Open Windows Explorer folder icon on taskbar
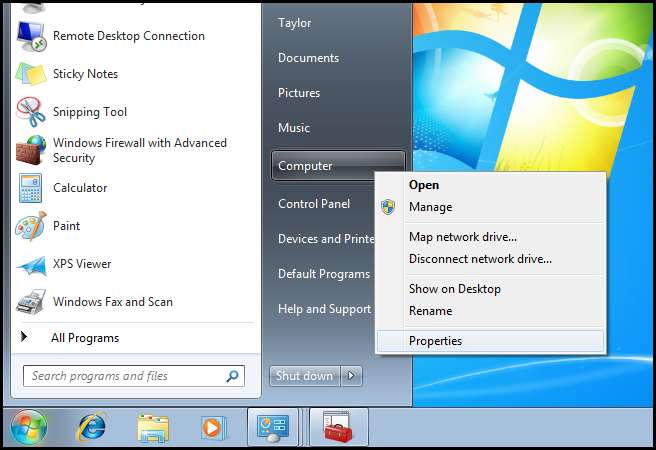The width and height of the screenshot is (656, 450). (x=153, y=428)
